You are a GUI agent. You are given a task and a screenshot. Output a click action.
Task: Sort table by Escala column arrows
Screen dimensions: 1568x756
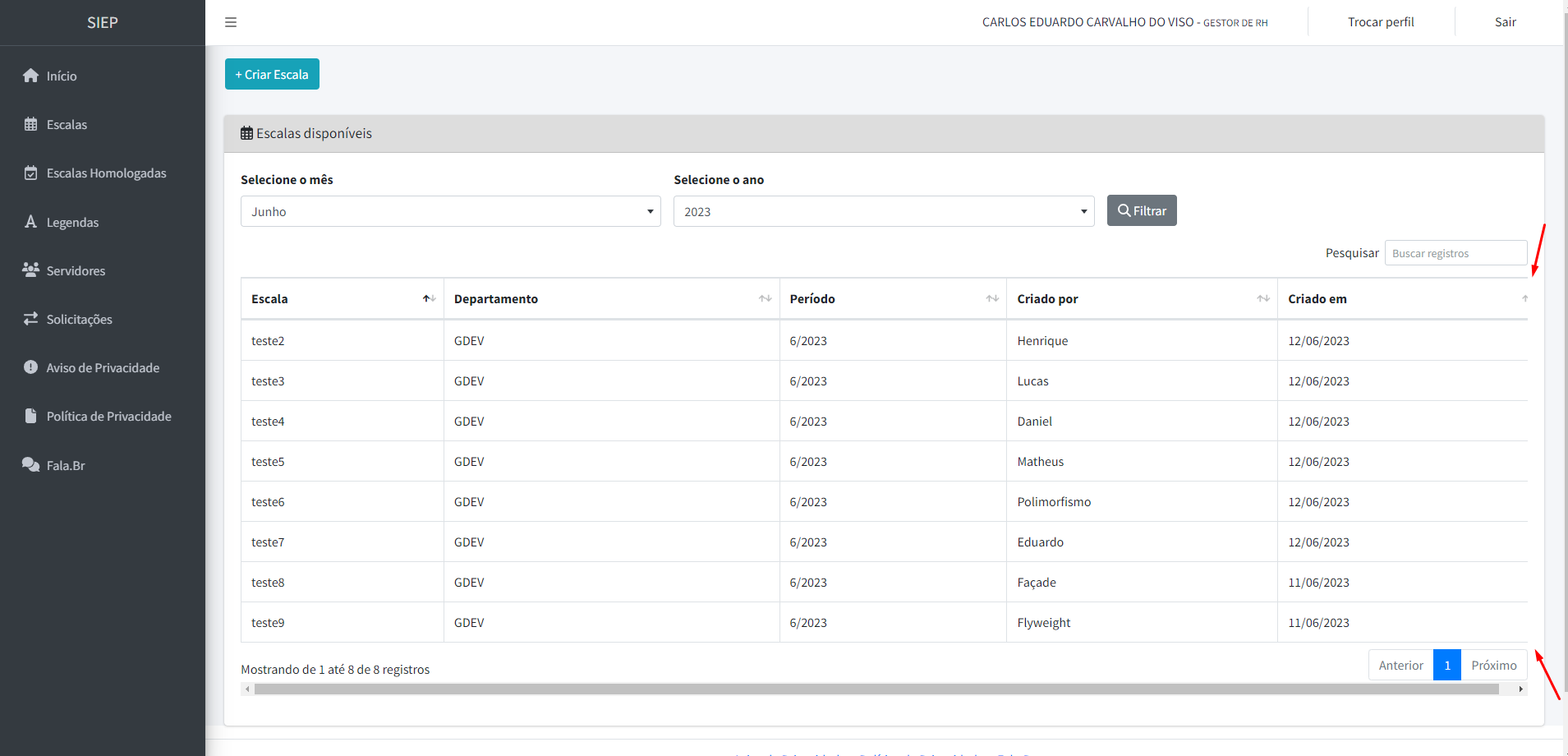point(429,298)
